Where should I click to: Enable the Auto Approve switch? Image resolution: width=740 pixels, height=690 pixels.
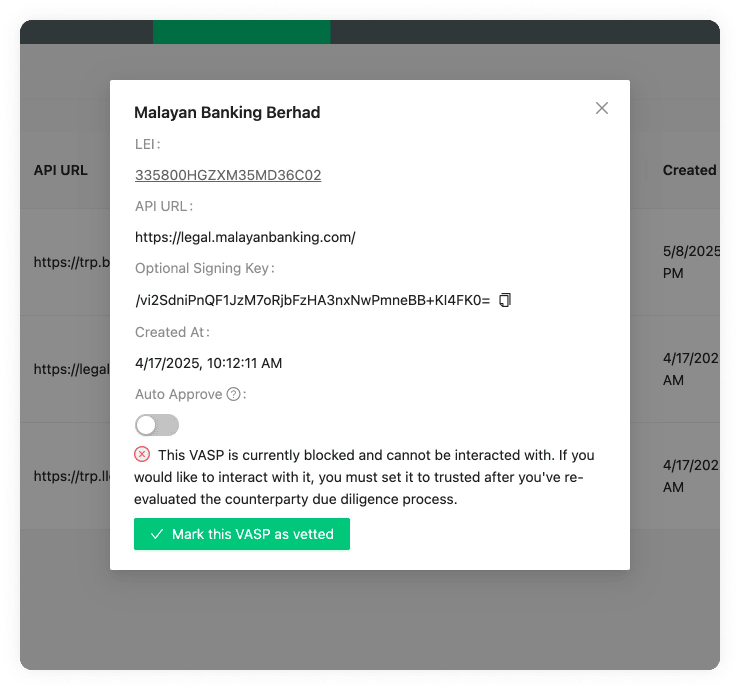pos(157,425)
